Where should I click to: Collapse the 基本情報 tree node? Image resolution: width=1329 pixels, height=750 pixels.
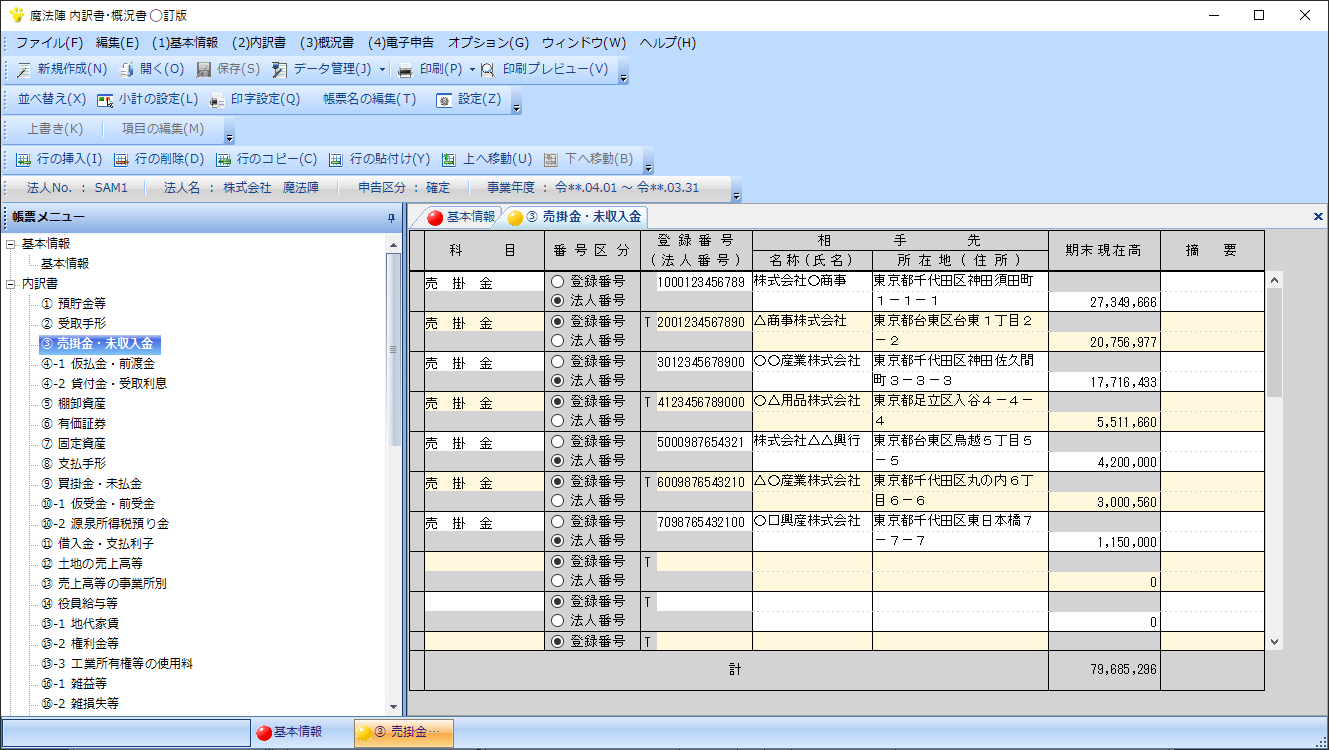click(x=10, y=244)
